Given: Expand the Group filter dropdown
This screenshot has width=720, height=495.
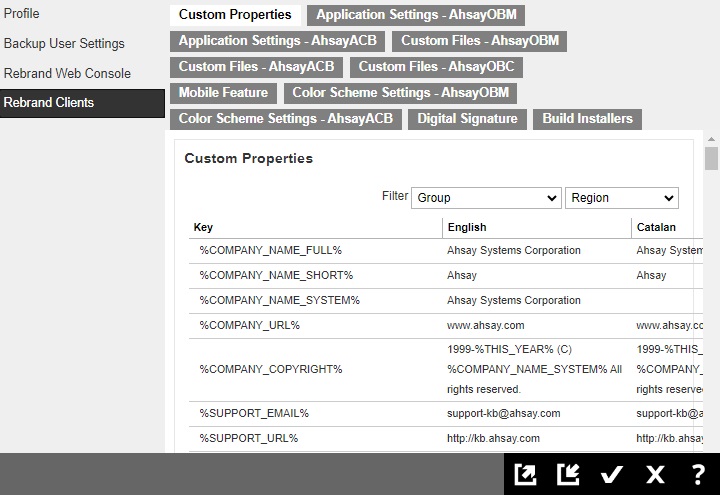Looking at the screenshot, I should coord(486,198).
